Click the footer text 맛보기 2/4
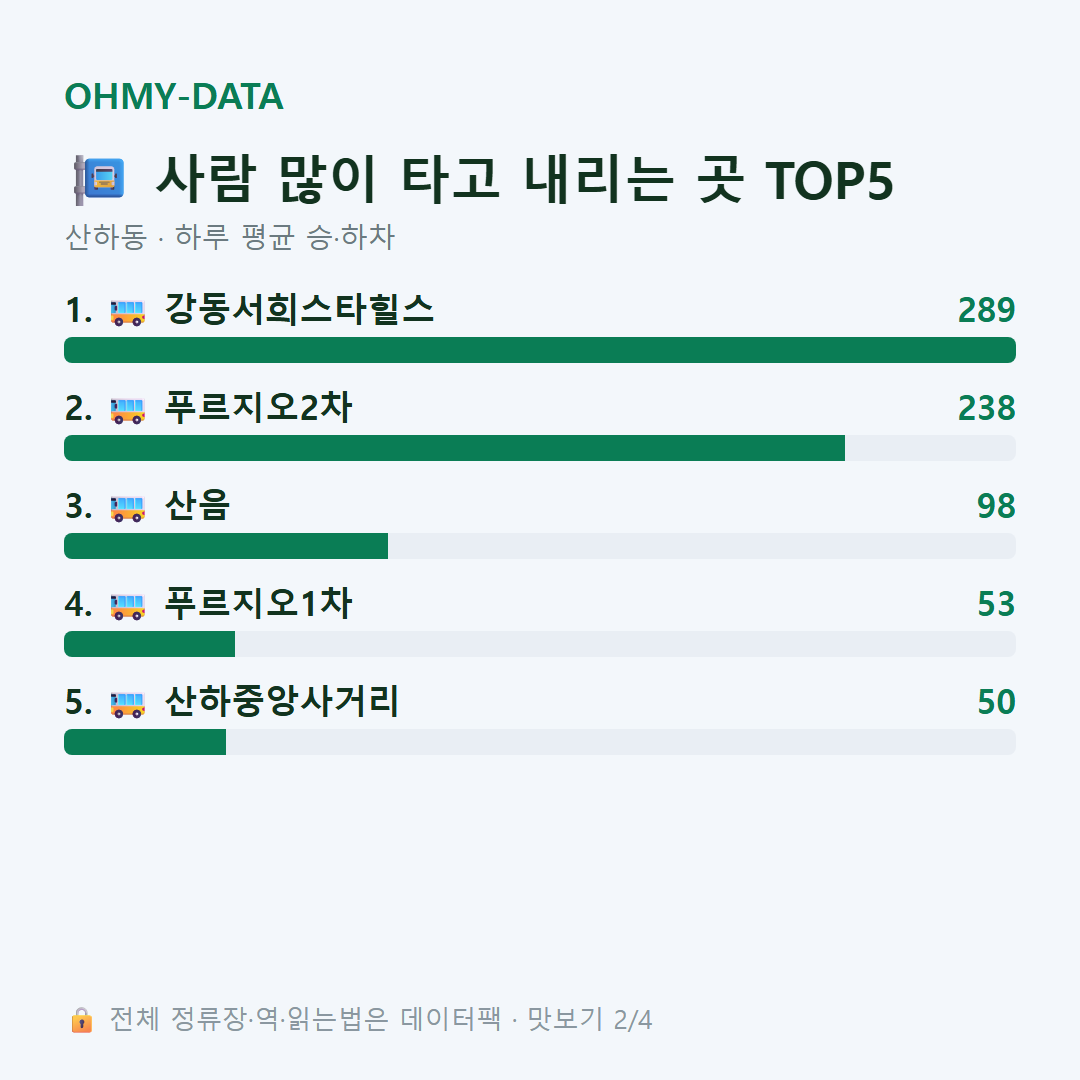1080x1080 pixels. 590,1019
